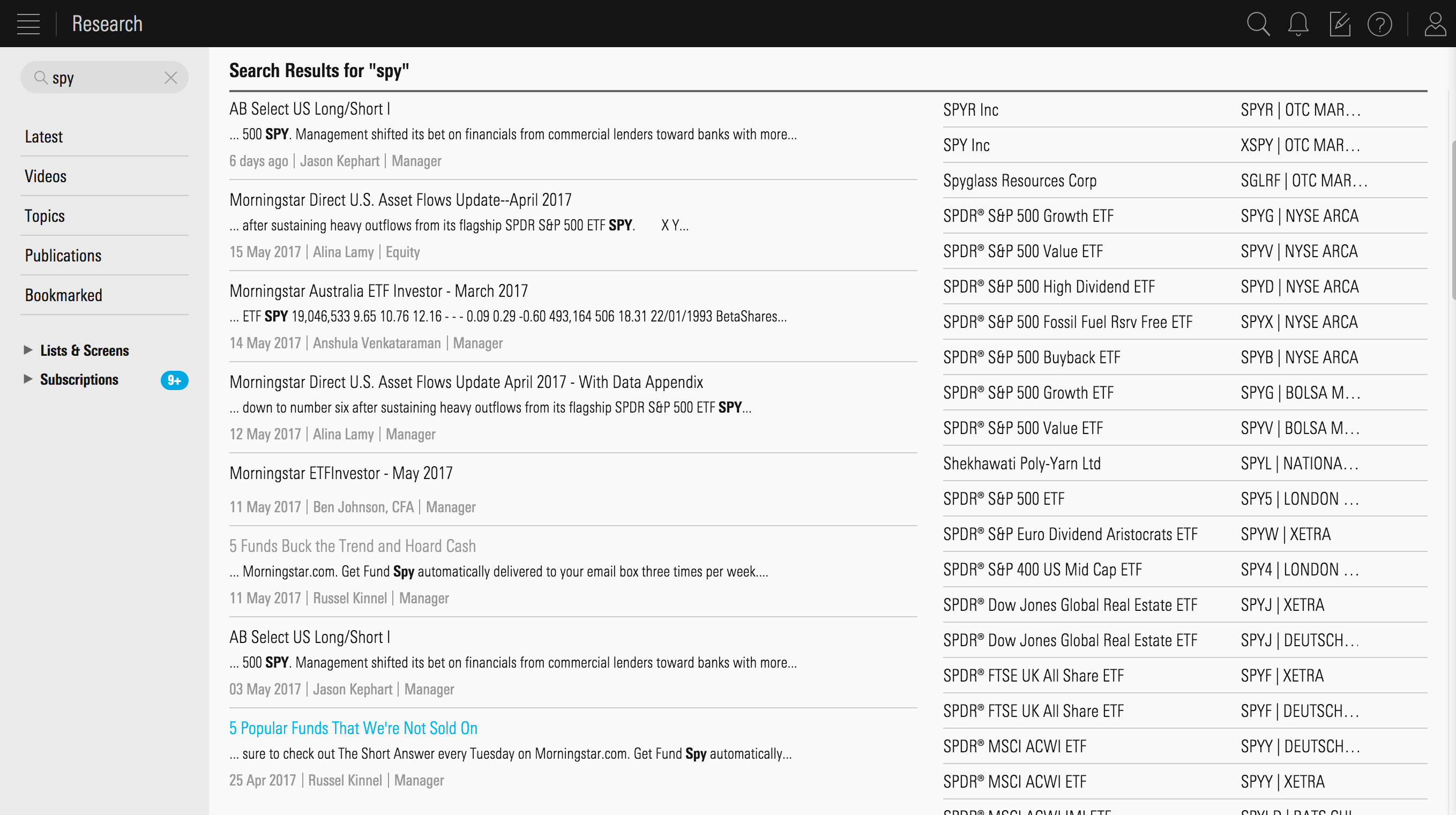Viewport: 1456px width, 815px height.
Task: Clear the spy search text
Action: coord(171,78)
